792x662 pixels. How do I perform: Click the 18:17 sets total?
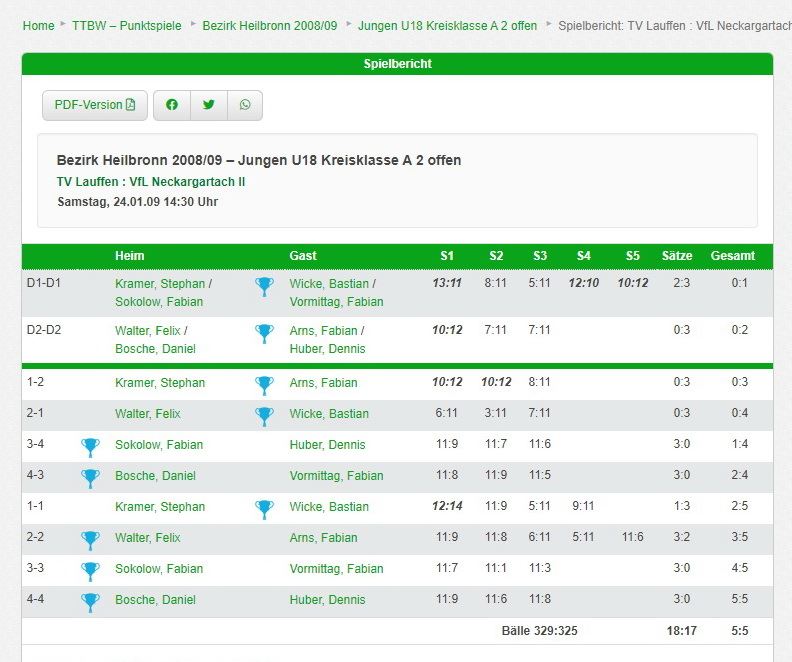[x=681, y=631]
